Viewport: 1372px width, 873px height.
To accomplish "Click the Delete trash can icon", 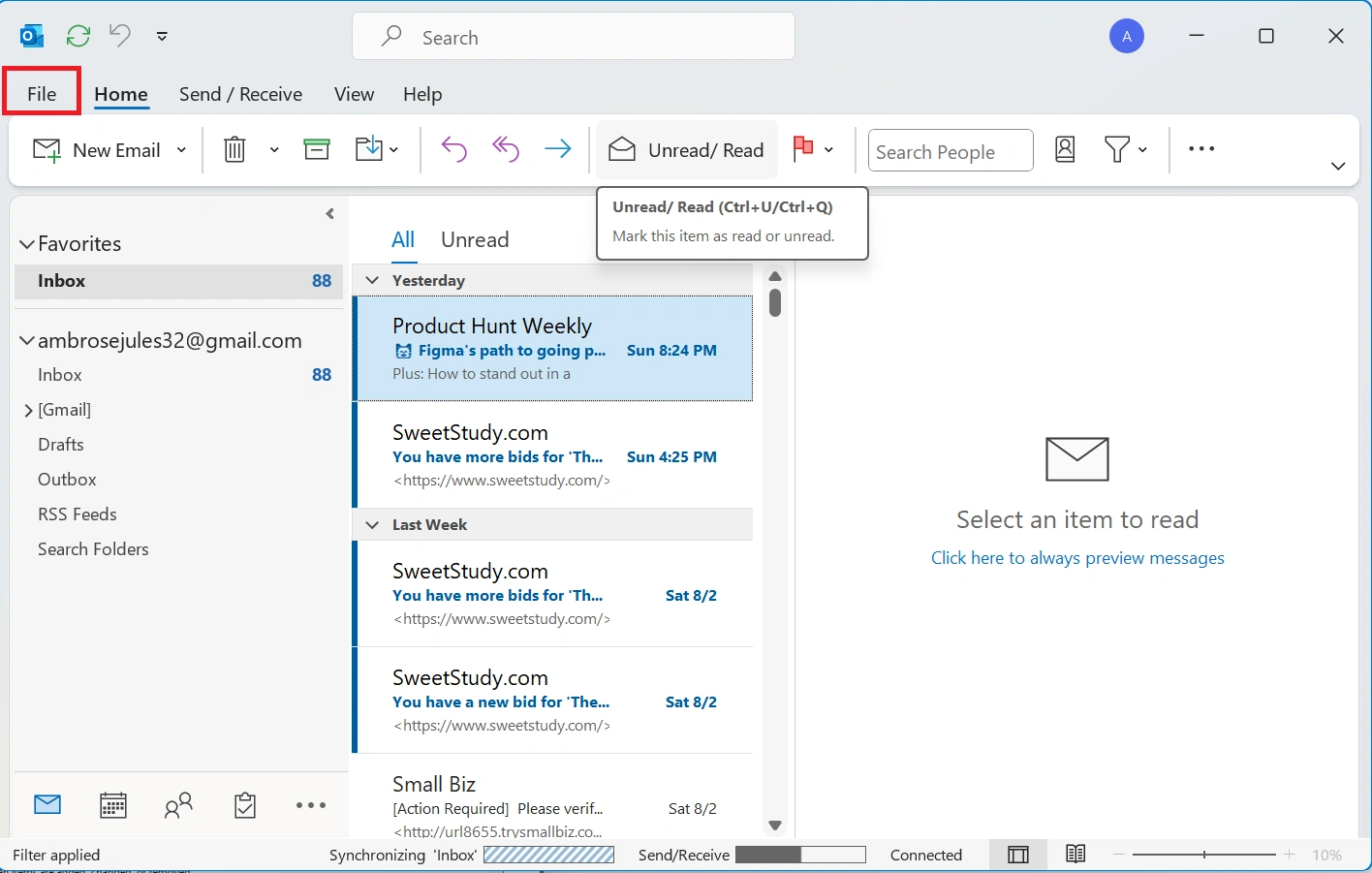I will click(234, 149).
